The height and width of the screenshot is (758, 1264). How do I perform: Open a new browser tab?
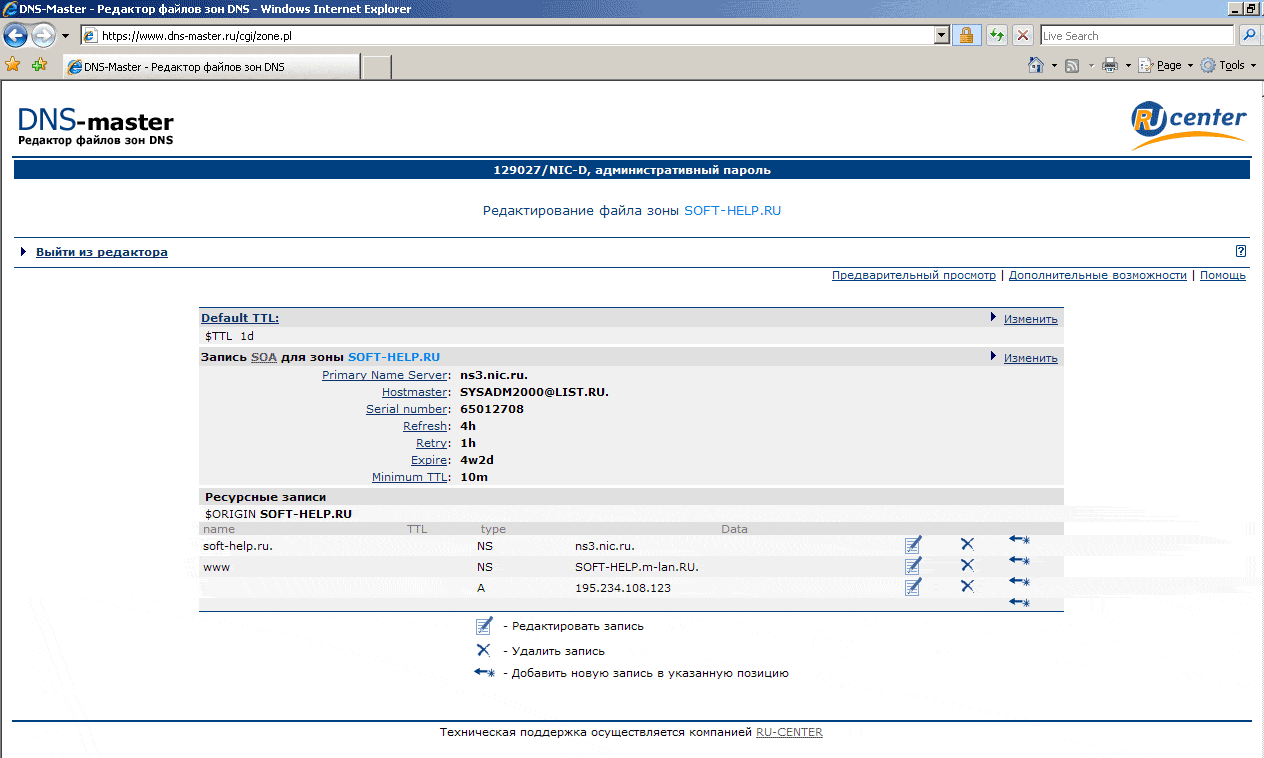(376, 67)
